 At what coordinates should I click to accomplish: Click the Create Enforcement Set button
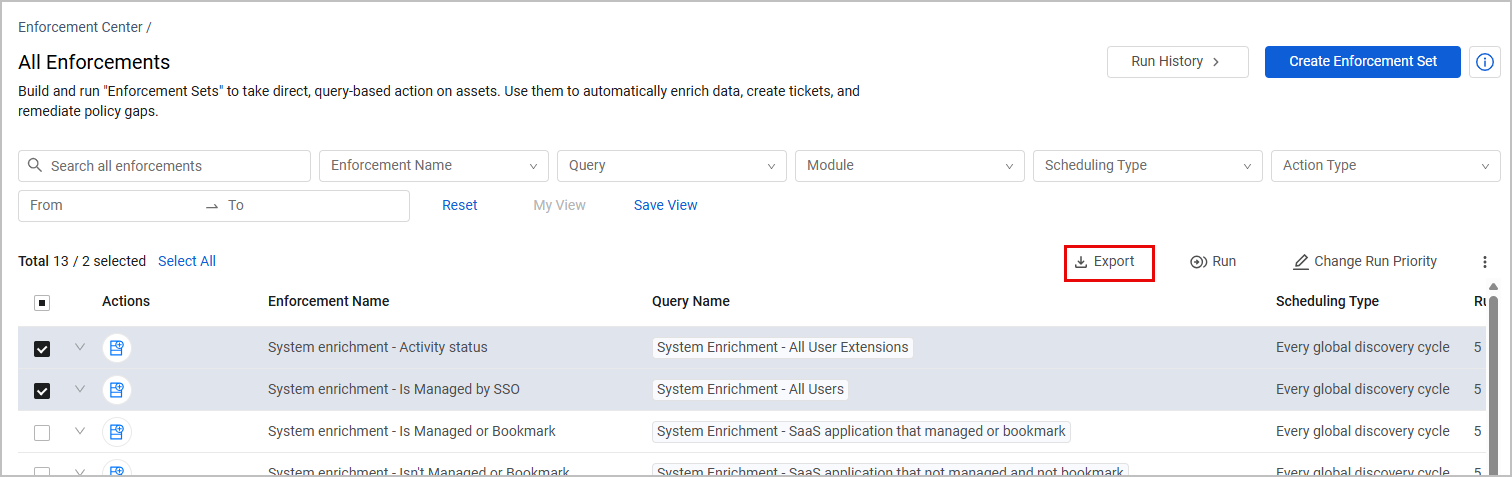(1363, 62)
